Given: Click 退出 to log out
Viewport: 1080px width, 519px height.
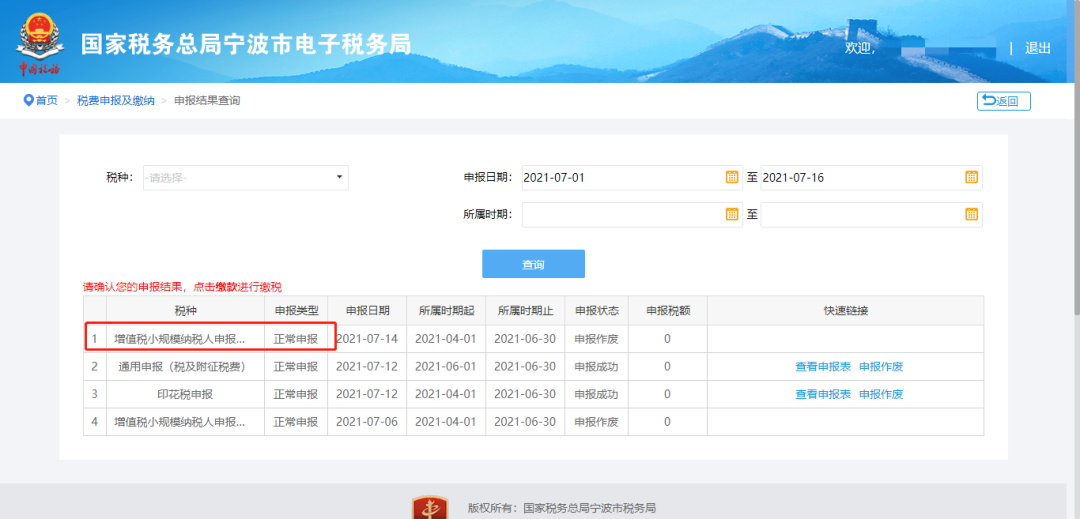Looking at the screenshot, I should pos(1038,48).
